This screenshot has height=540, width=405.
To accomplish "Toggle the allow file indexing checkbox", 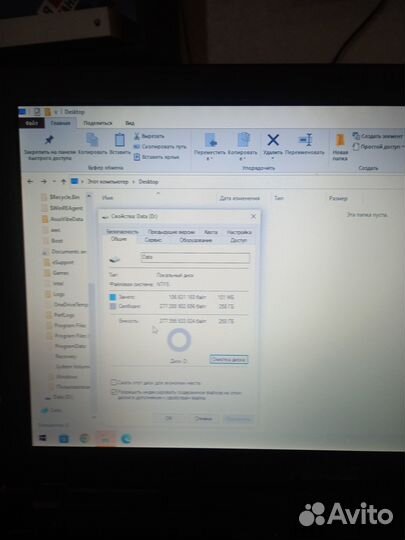I will click(114, 392).
